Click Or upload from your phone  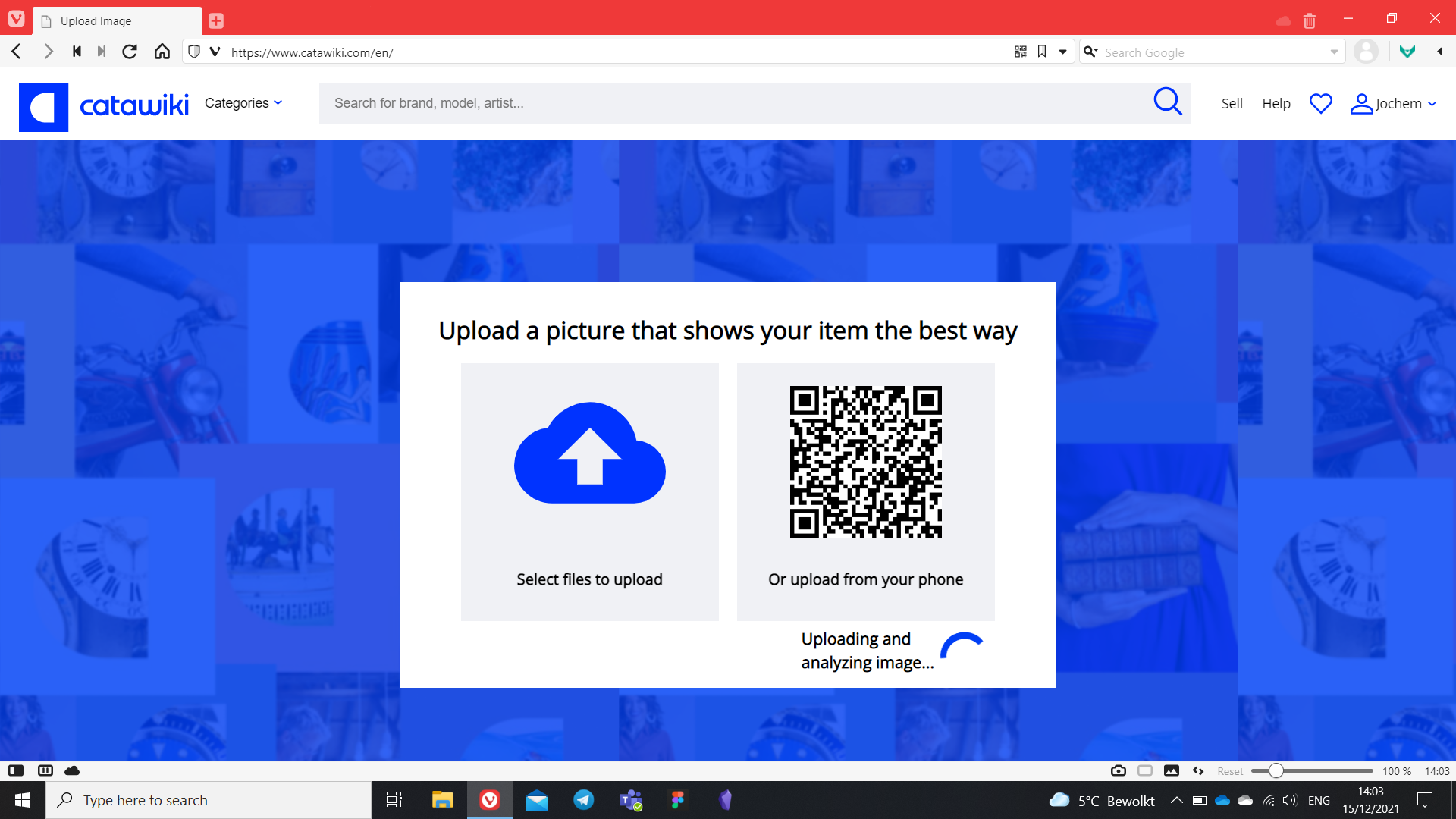pos(866,579)
